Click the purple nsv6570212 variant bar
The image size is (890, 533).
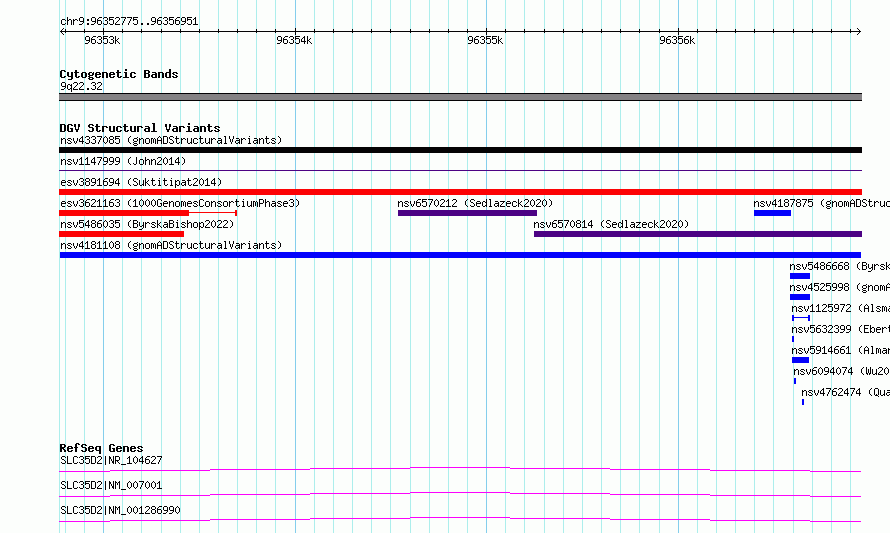point(467,213)
